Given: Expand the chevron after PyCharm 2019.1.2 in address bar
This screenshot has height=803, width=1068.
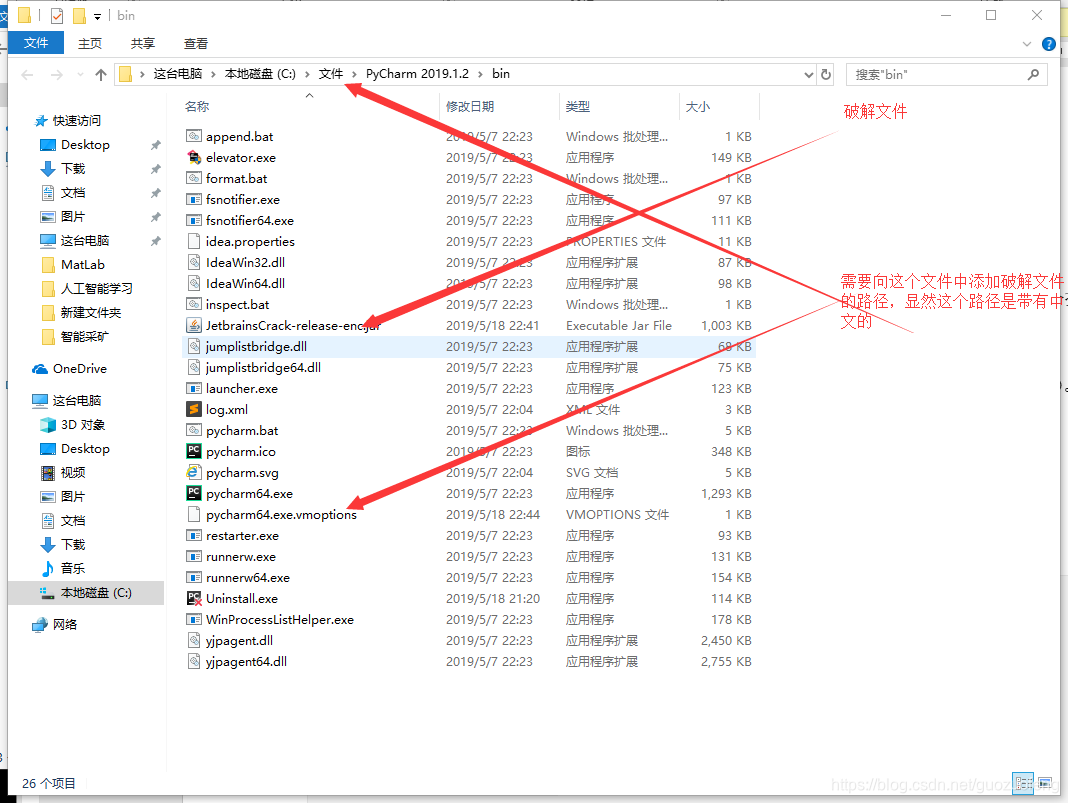Looking at the screenshot, I should click(481, 74).
